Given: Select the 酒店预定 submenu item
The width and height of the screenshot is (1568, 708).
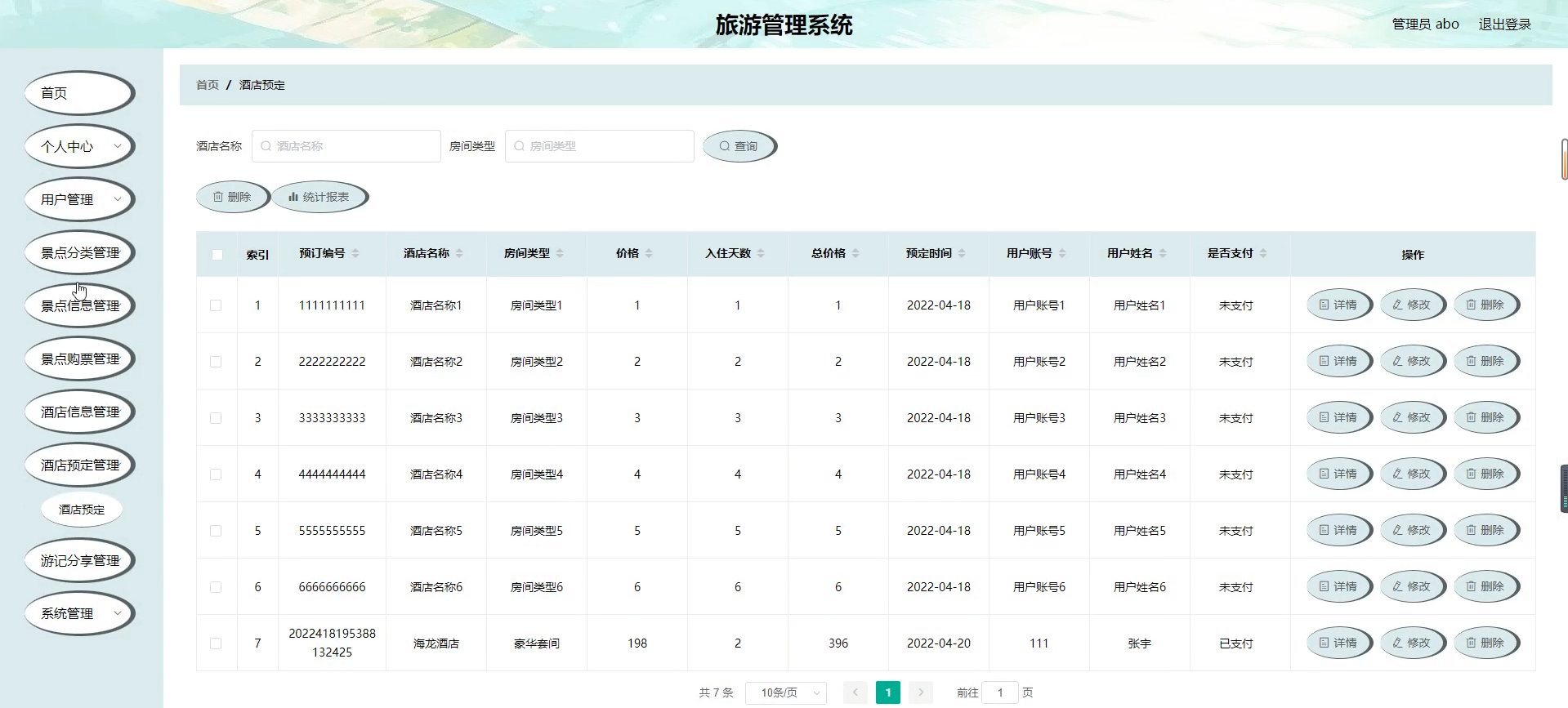Looking at the screenshot, I should point(82,510).
